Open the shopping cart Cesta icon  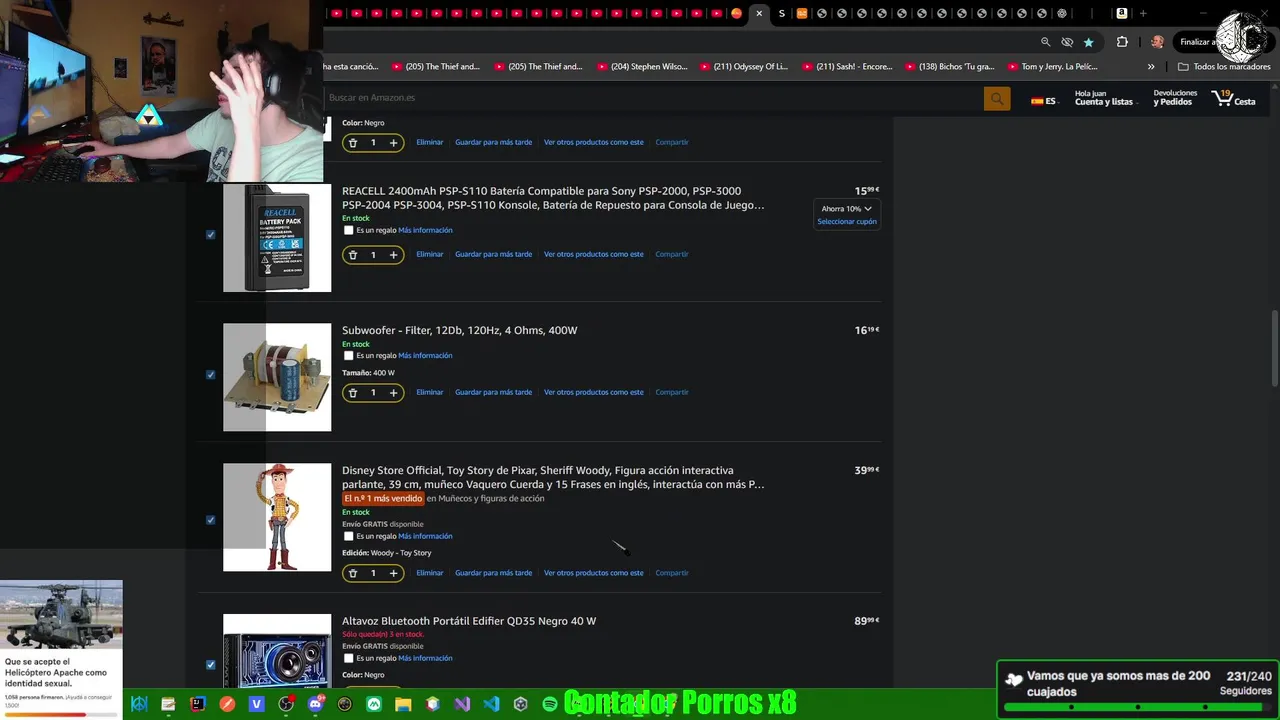coord(1233,98)
